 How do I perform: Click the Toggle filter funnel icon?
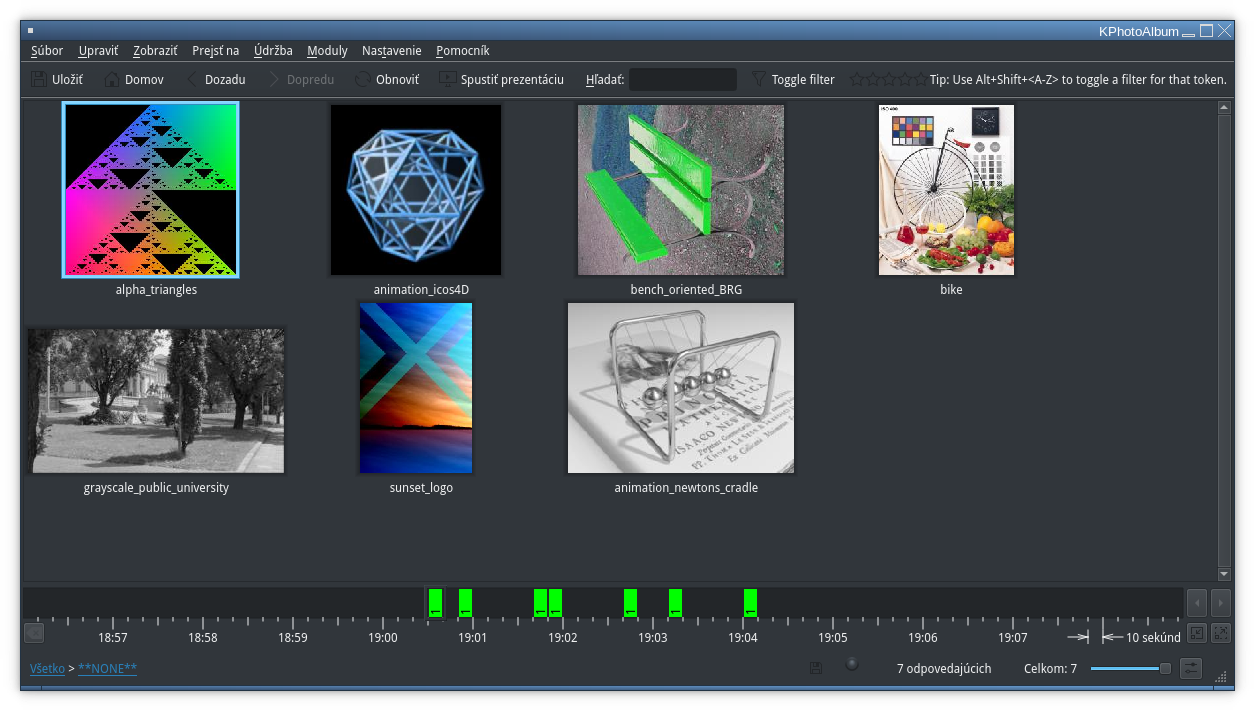759,79
